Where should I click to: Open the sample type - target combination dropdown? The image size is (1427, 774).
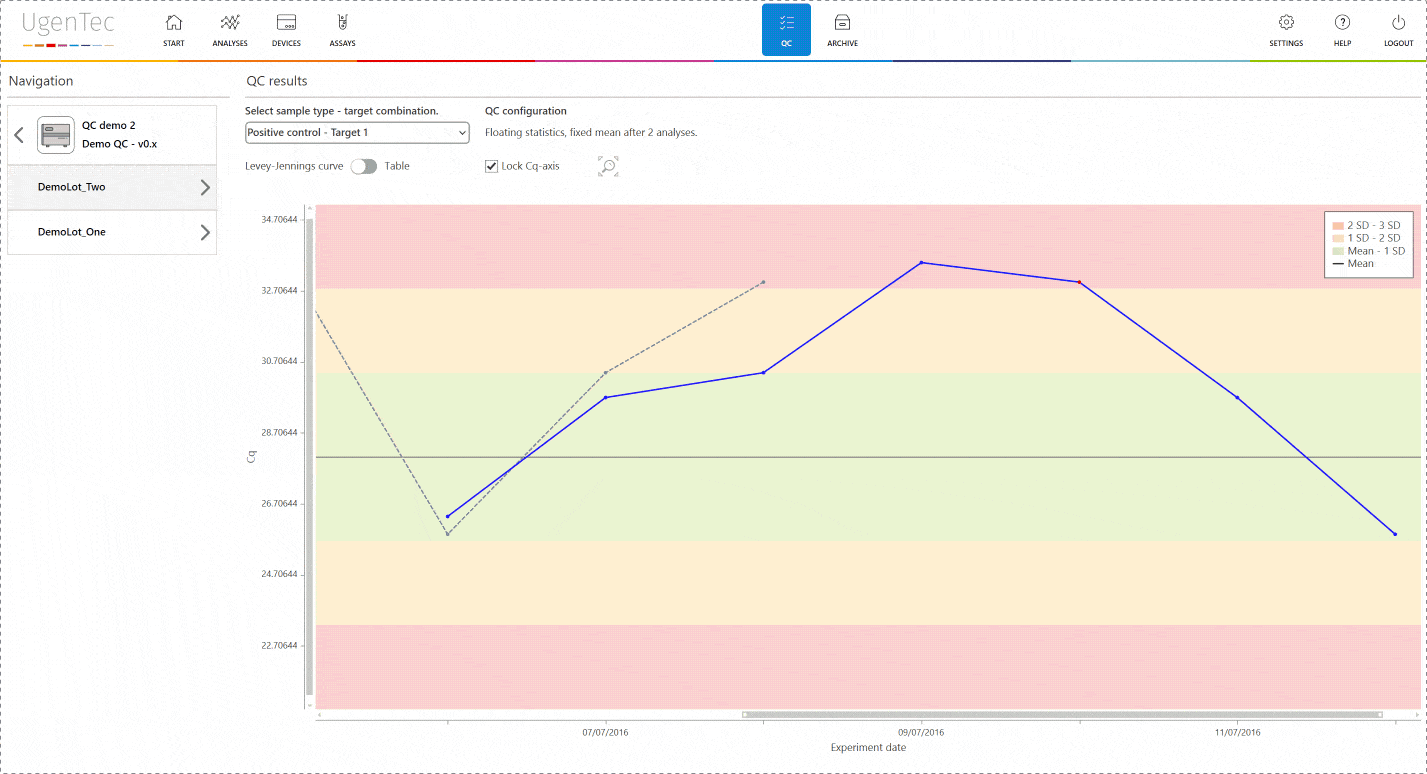point(357,132)
